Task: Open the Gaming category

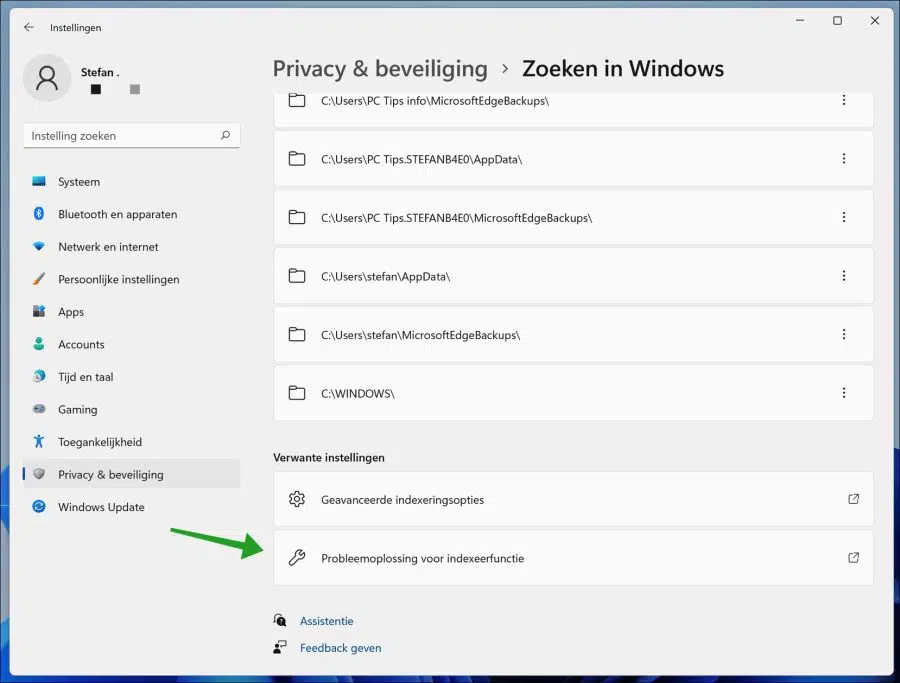Action: [131, 409]
